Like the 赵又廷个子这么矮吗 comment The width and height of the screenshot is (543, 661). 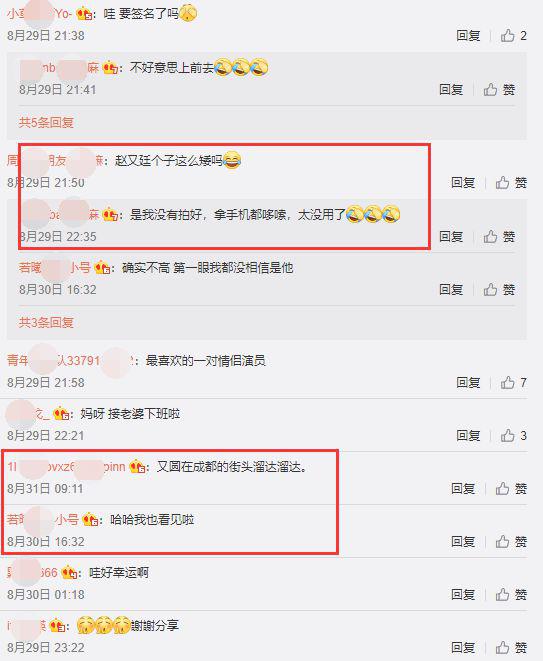(x=511, y=183)
